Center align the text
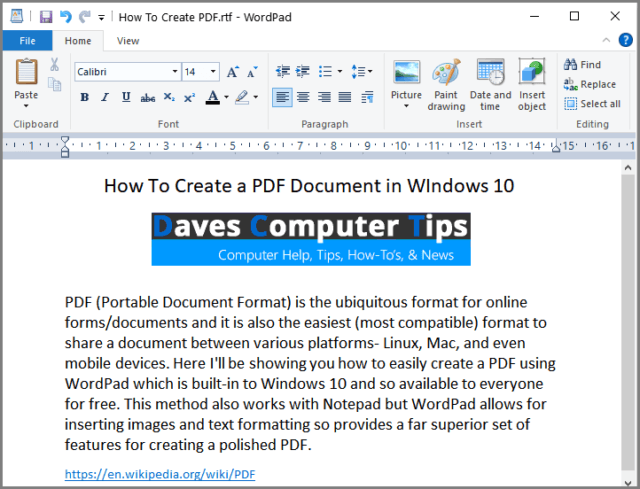The width and height of the screenshot is (640, 489). click(x=303, y=97)
